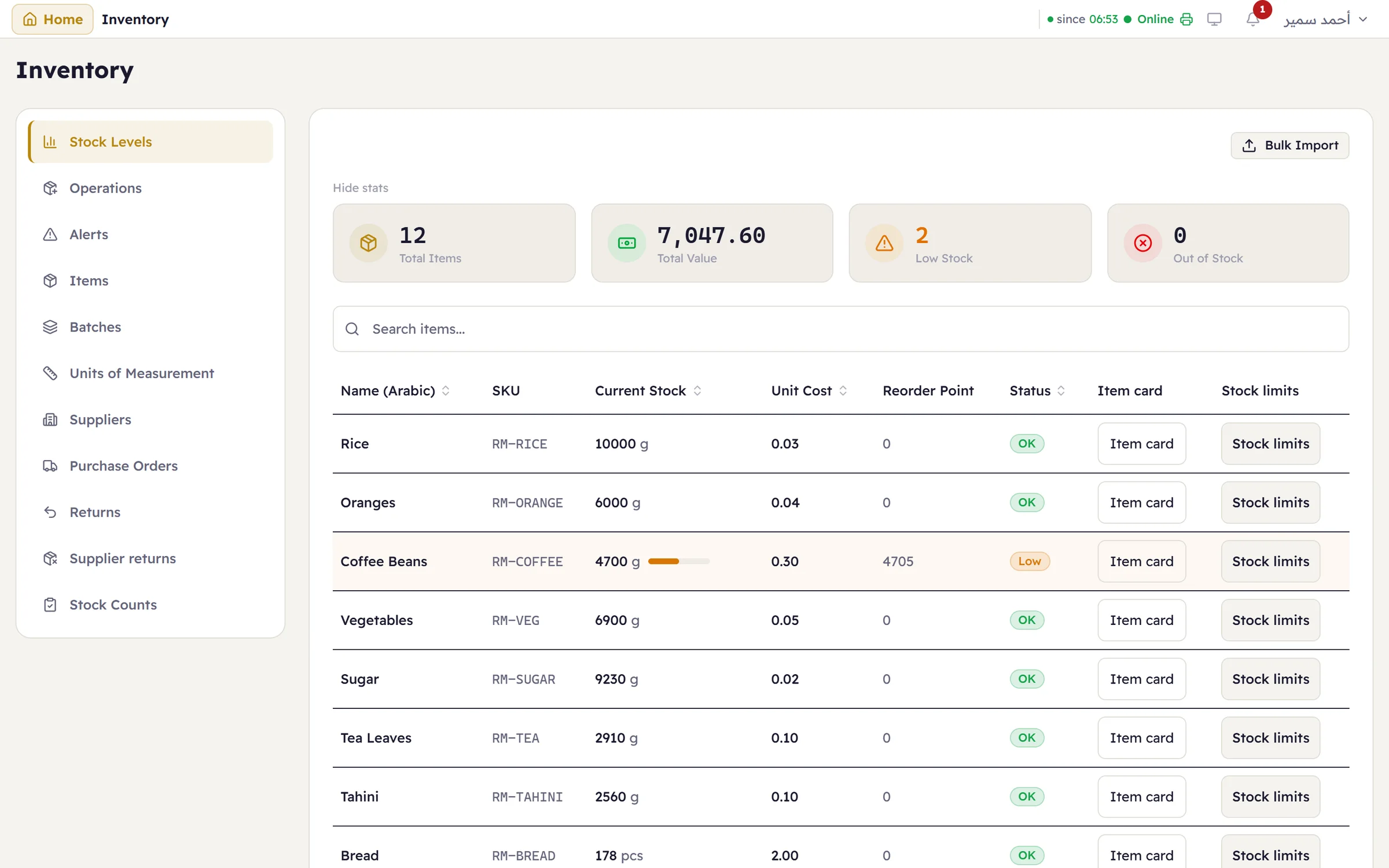Click Coffee Beans stock level bar
This screenshot has width=1389, height=868.
coord(678,561)
